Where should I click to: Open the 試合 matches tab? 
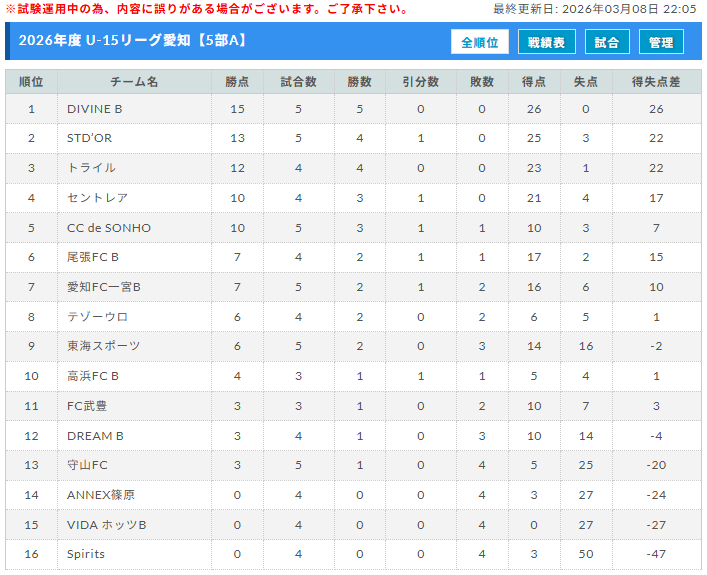606,42
